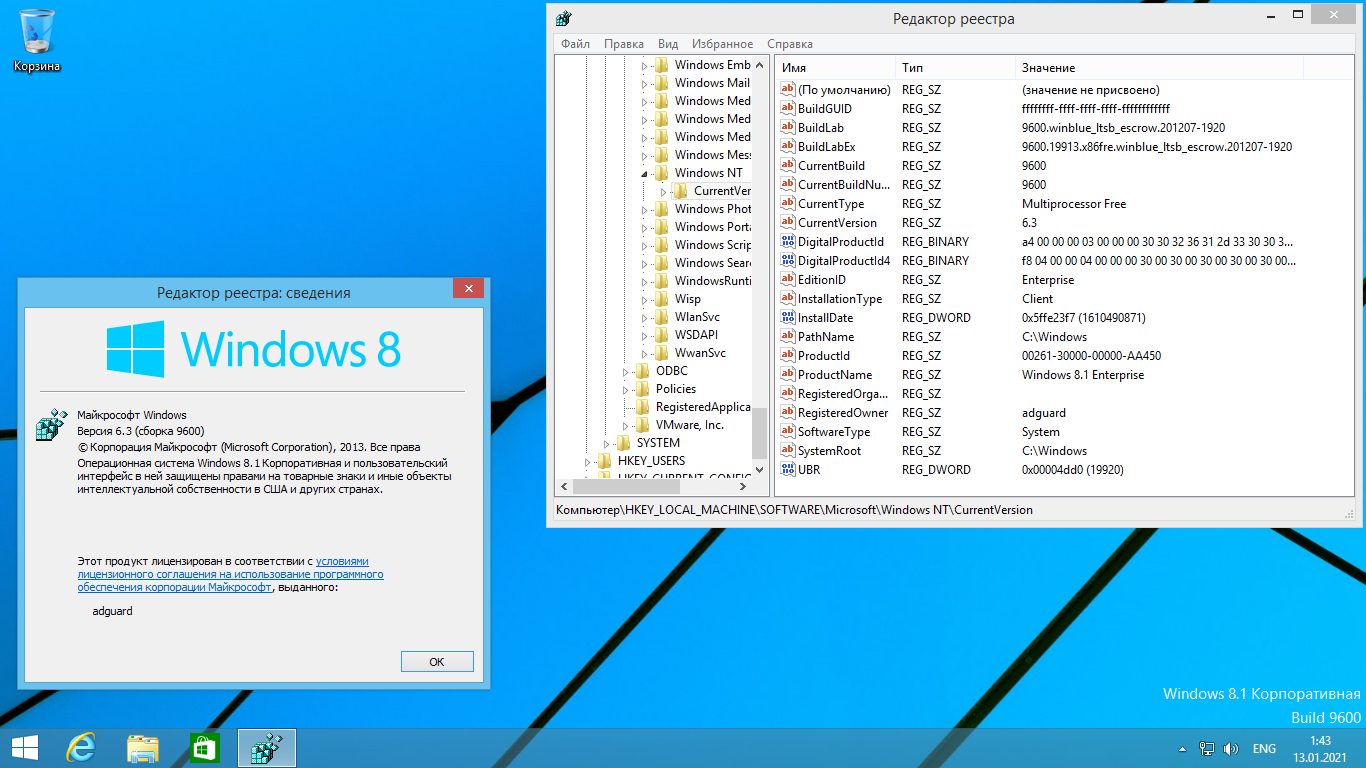Expand the ODBC registry key
Viewport: 1366px width, 768px height.
coord(626,371)
